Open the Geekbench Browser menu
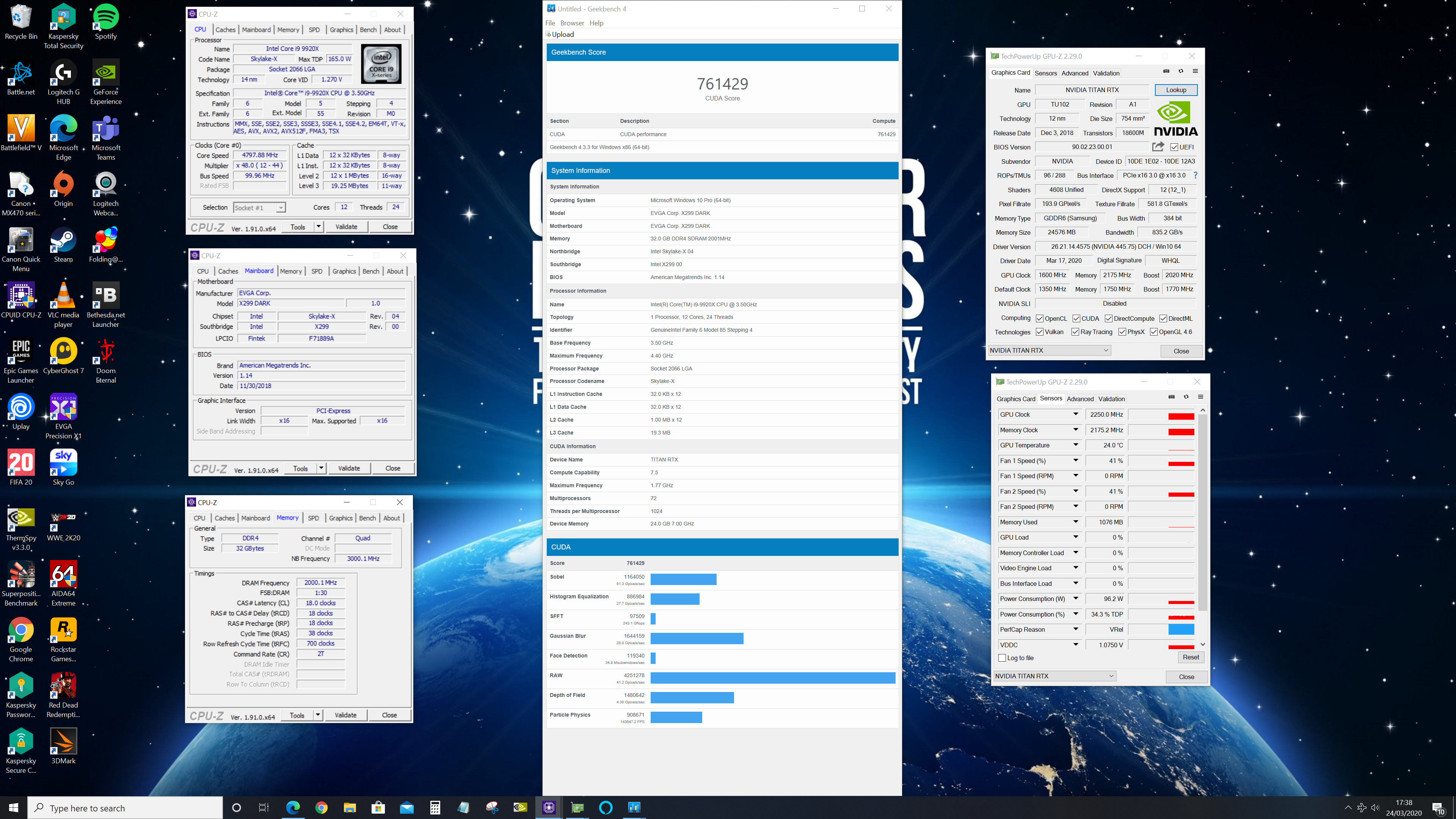This screenshot has height=819, width=1456. pos(572,23)
